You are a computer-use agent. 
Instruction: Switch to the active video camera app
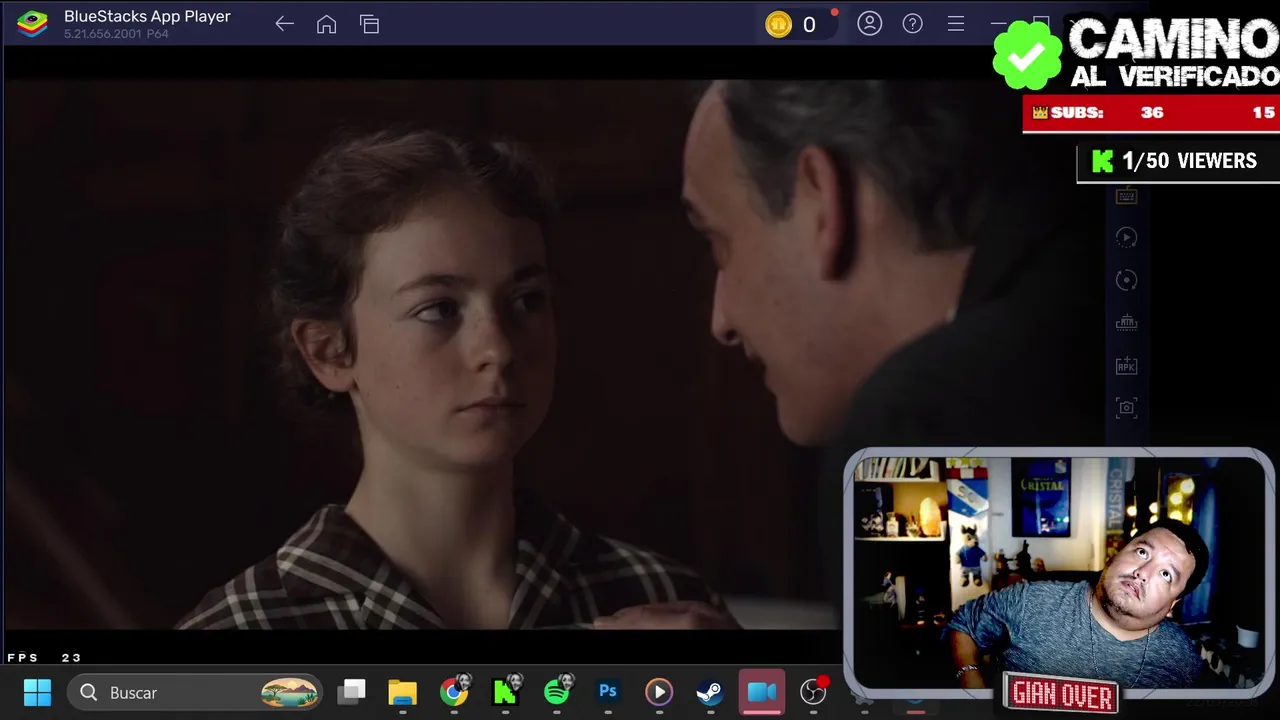(x=762, y=692)
